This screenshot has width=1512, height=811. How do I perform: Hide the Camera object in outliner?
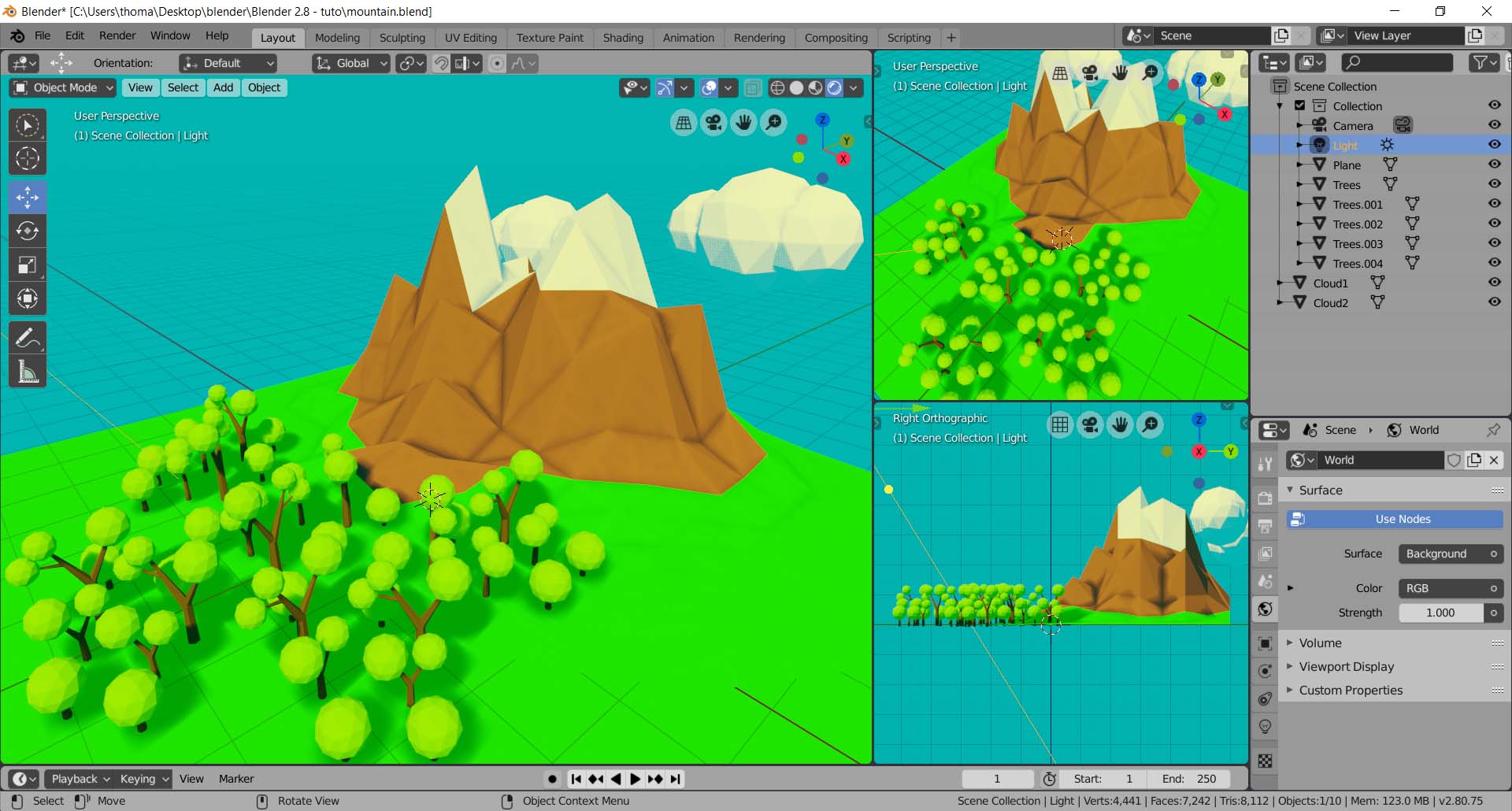(x=1494, y=125)
